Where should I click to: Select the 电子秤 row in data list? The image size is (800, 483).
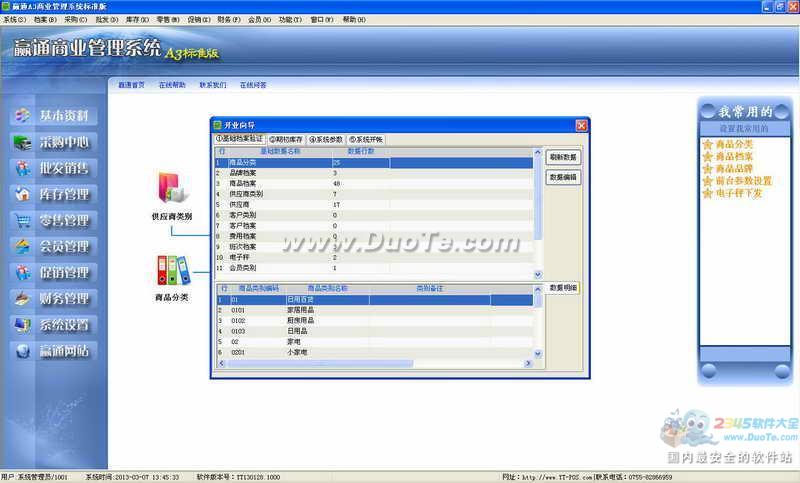(374, 258)
